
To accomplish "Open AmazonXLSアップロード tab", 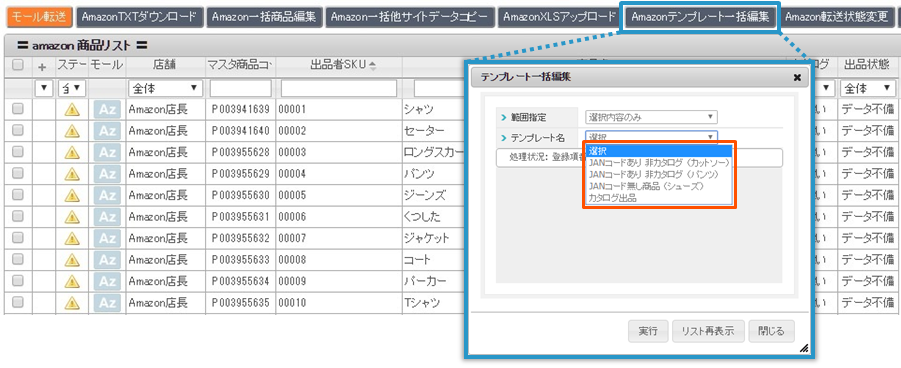I will tap(559, 17).
